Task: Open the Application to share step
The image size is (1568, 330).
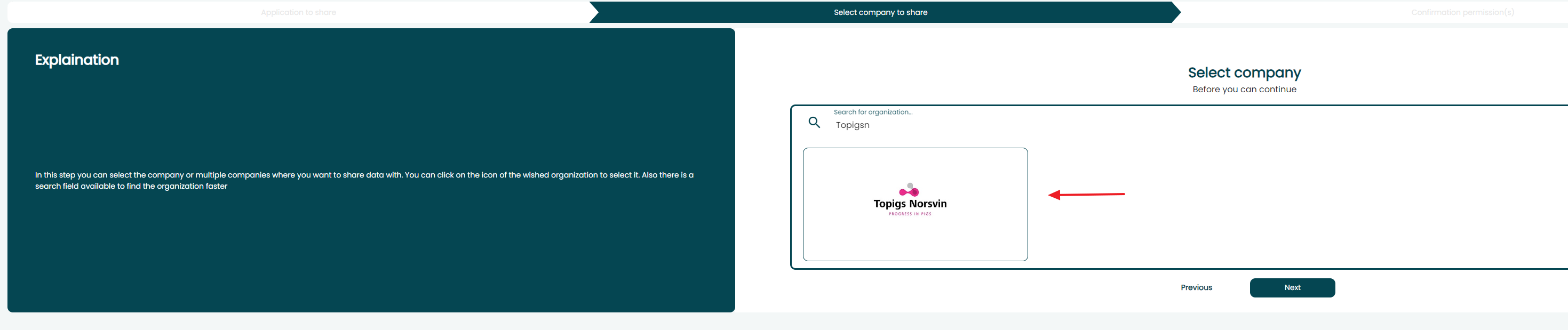Action: [298, 12]
